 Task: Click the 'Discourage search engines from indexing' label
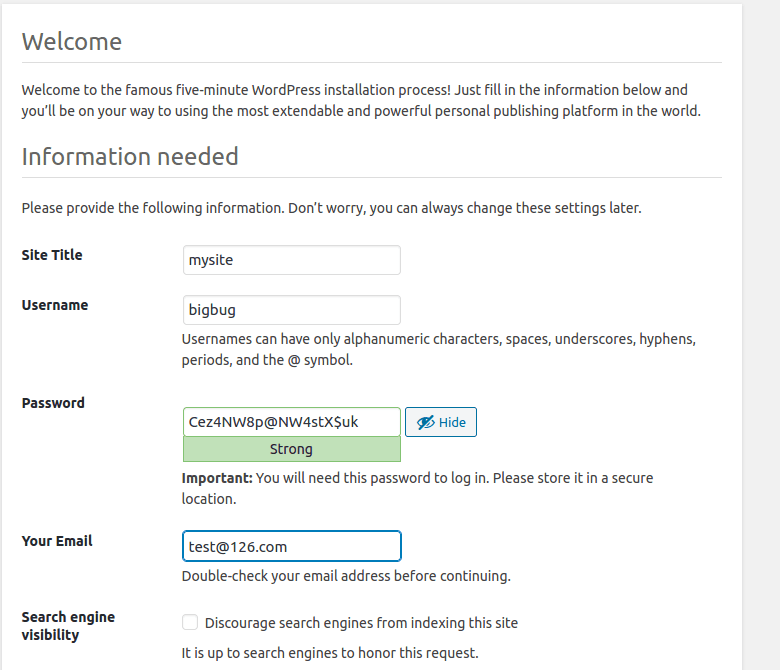point(361,623)
